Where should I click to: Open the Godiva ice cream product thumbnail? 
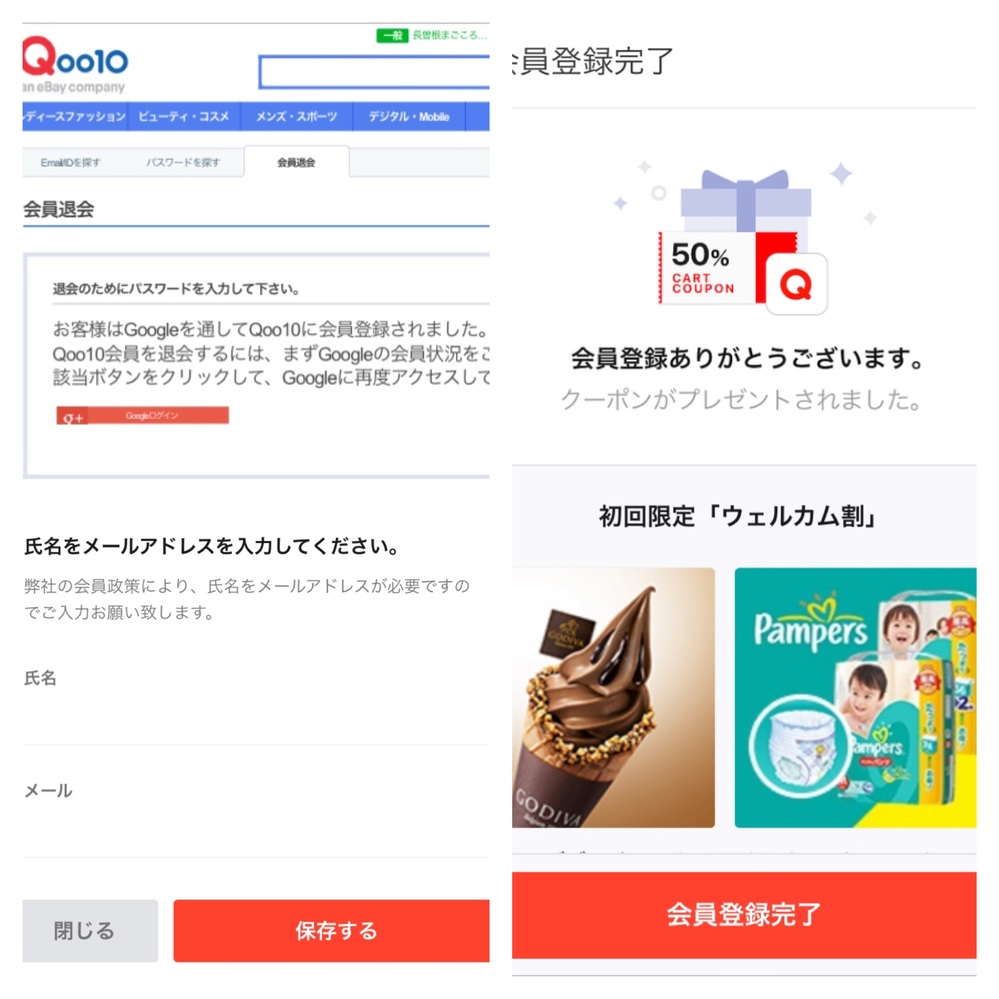[x=614, y=698]
